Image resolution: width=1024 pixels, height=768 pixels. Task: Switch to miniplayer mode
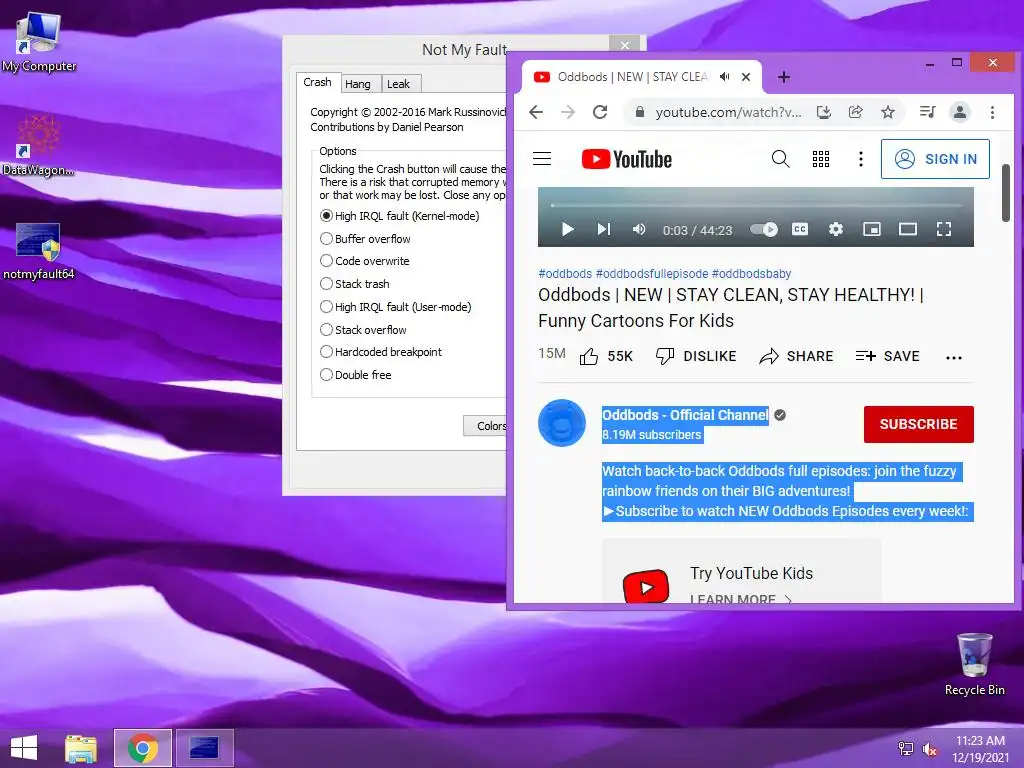point(872,229)
